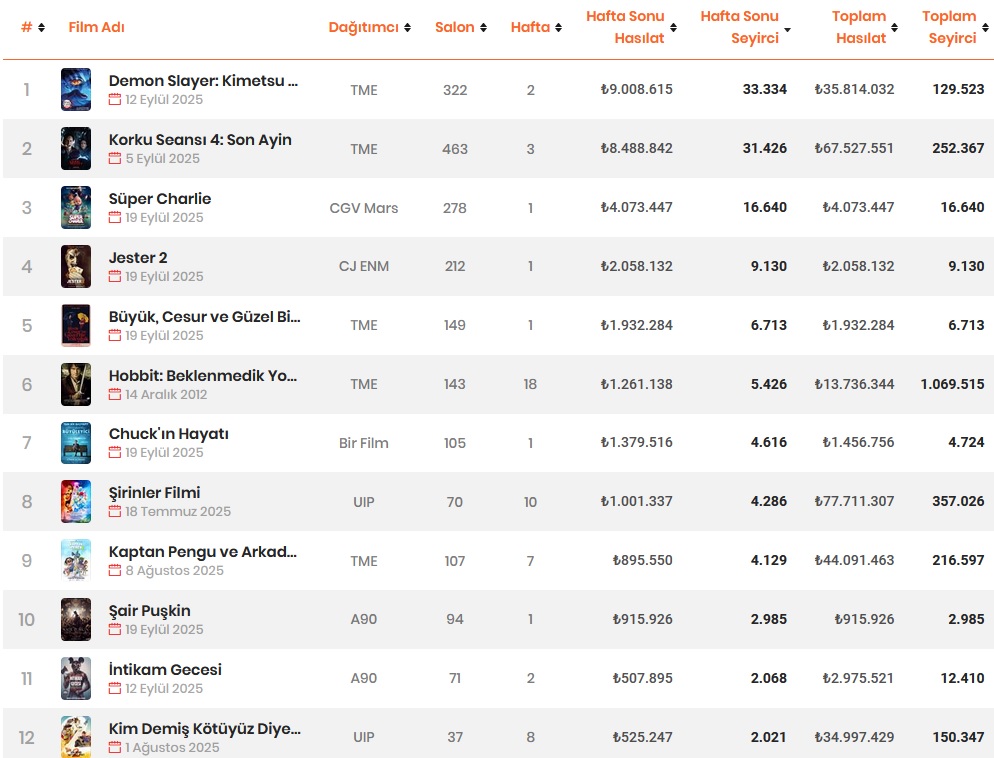Open the Süper Charlie film title link
The height and width of the screenshot is (758, 994).
[x=160, y=199]
